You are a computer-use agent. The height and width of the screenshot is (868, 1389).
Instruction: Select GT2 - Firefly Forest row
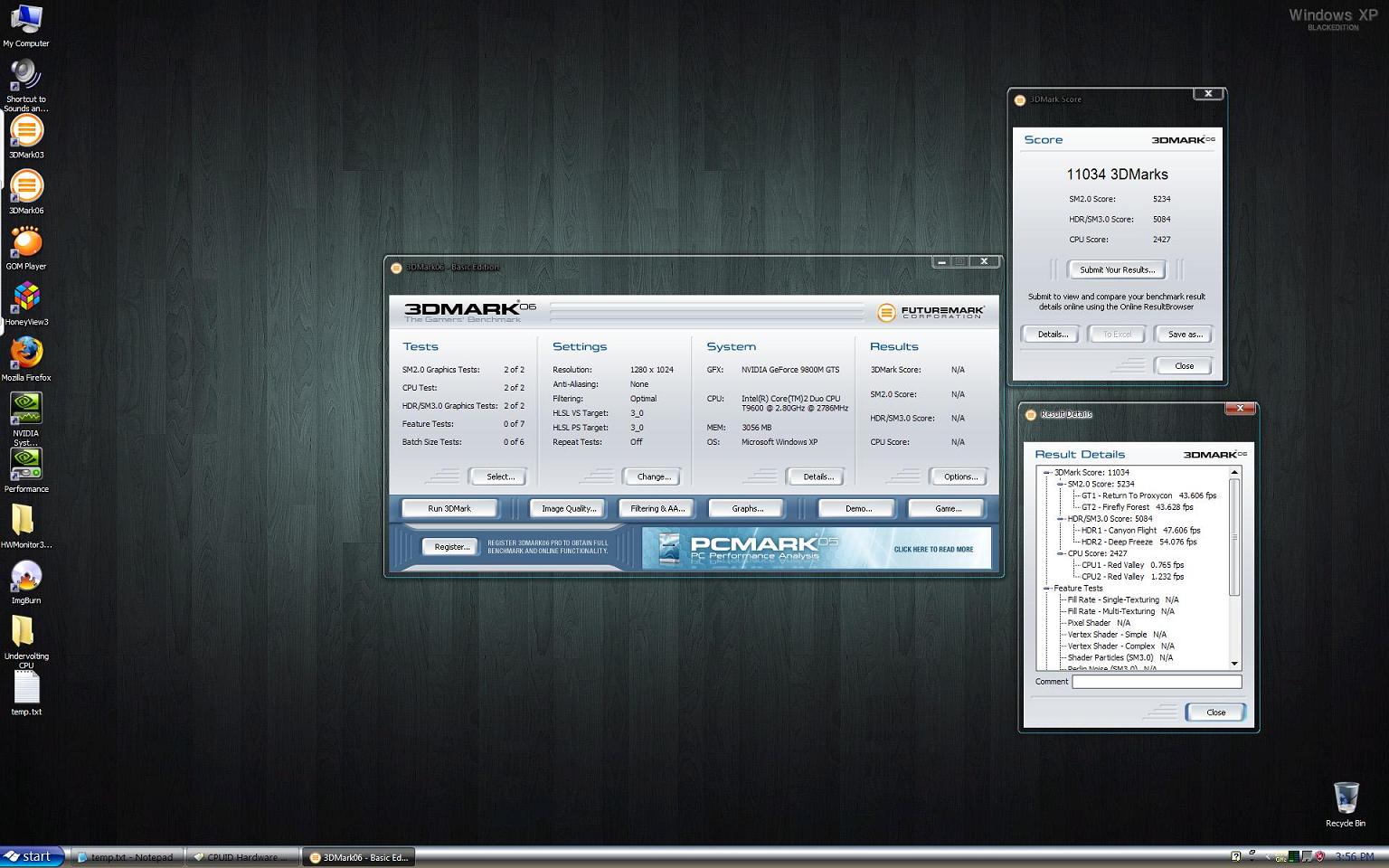click(1137, 507)
